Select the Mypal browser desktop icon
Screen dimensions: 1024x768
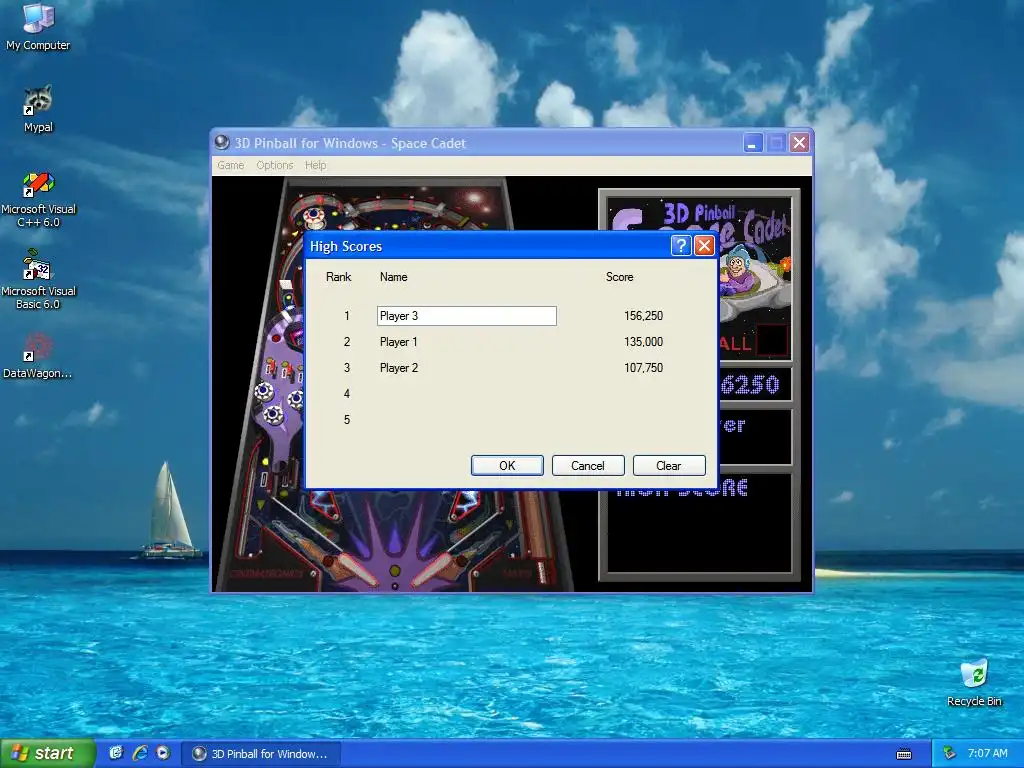tap(38, 108)
